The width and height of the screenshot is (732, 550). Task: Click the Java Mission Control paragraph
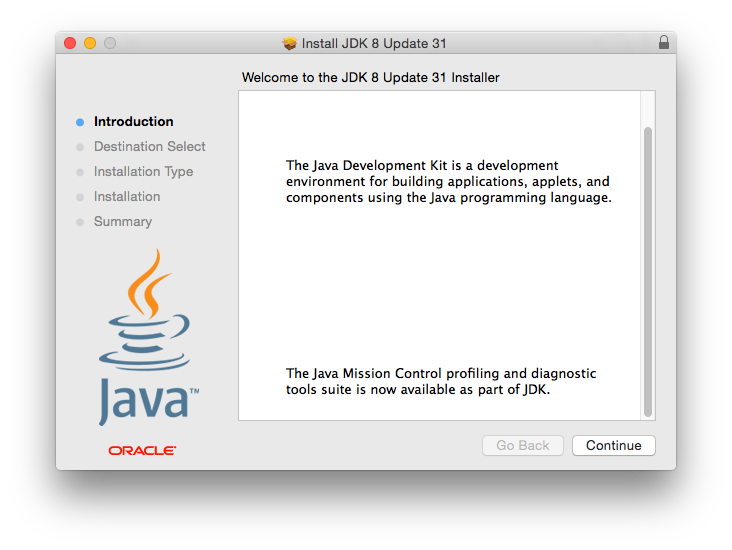point(441,381)
